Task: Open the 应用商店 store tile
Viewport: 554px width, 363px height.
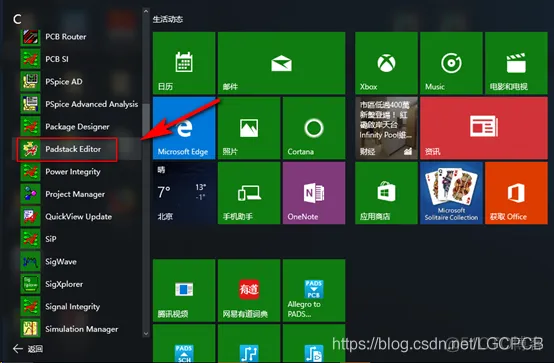Action: click(x=386, y=193)
